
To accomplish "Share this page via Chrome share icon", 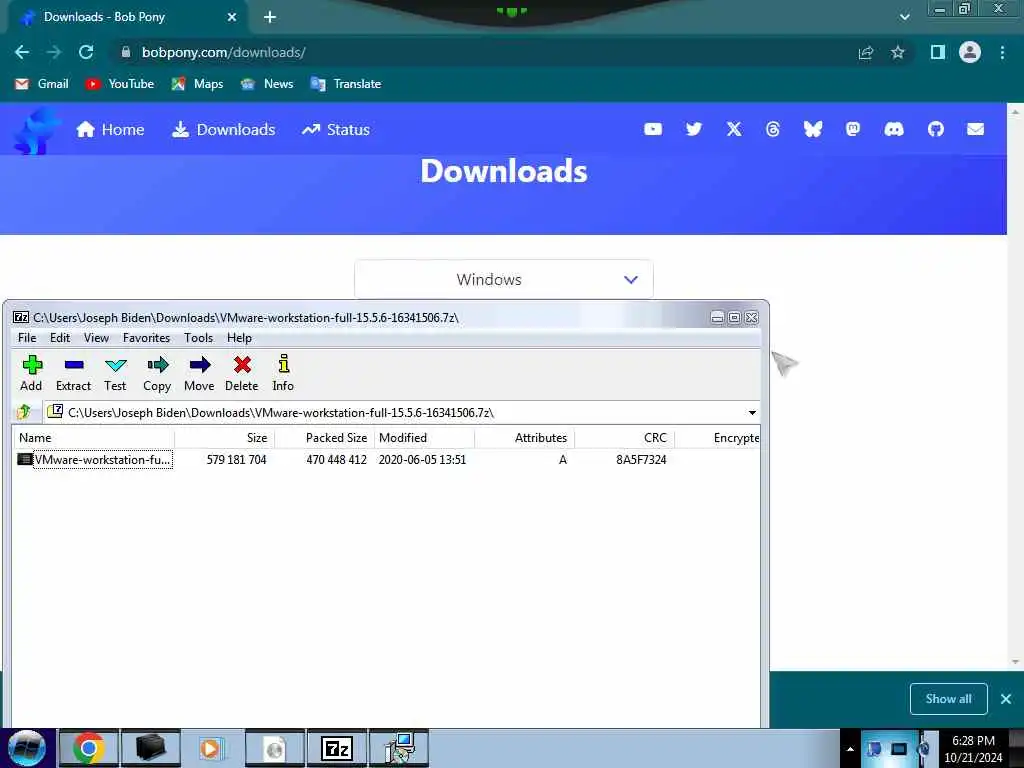I will coord(866,52).
